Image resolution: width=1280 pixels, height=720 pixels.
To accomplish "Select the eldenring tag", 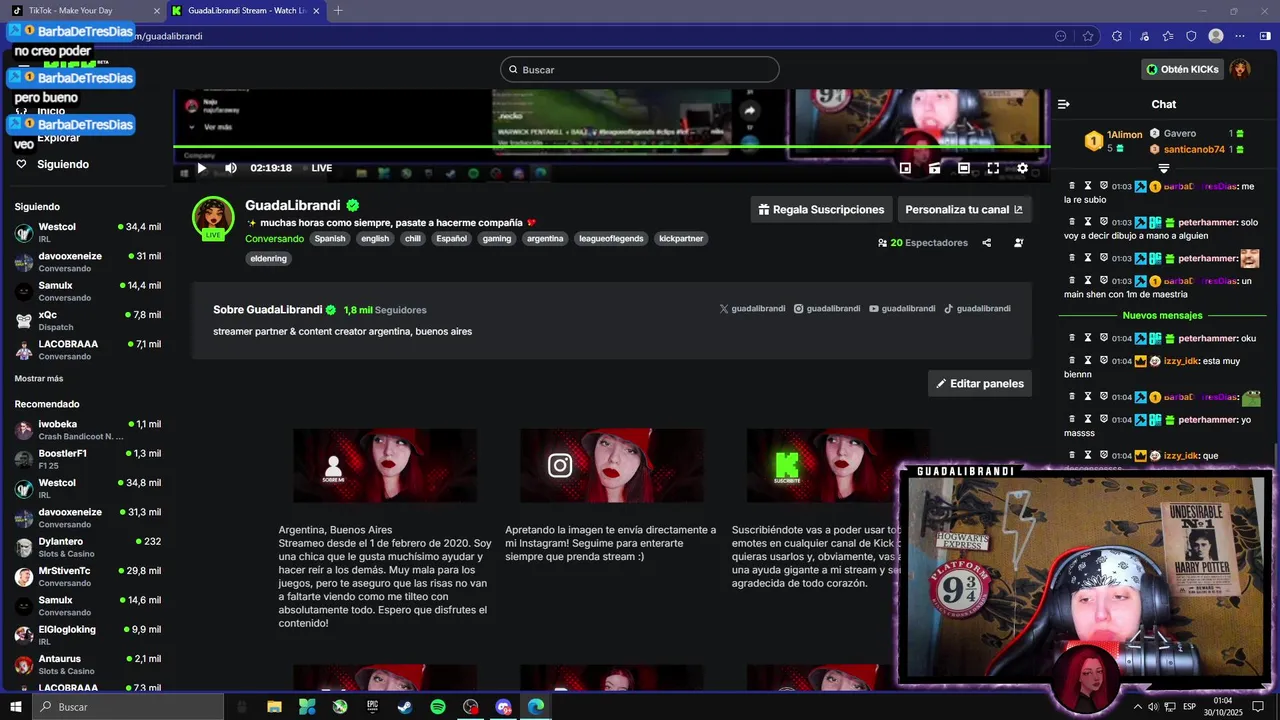I will [268, 258].
